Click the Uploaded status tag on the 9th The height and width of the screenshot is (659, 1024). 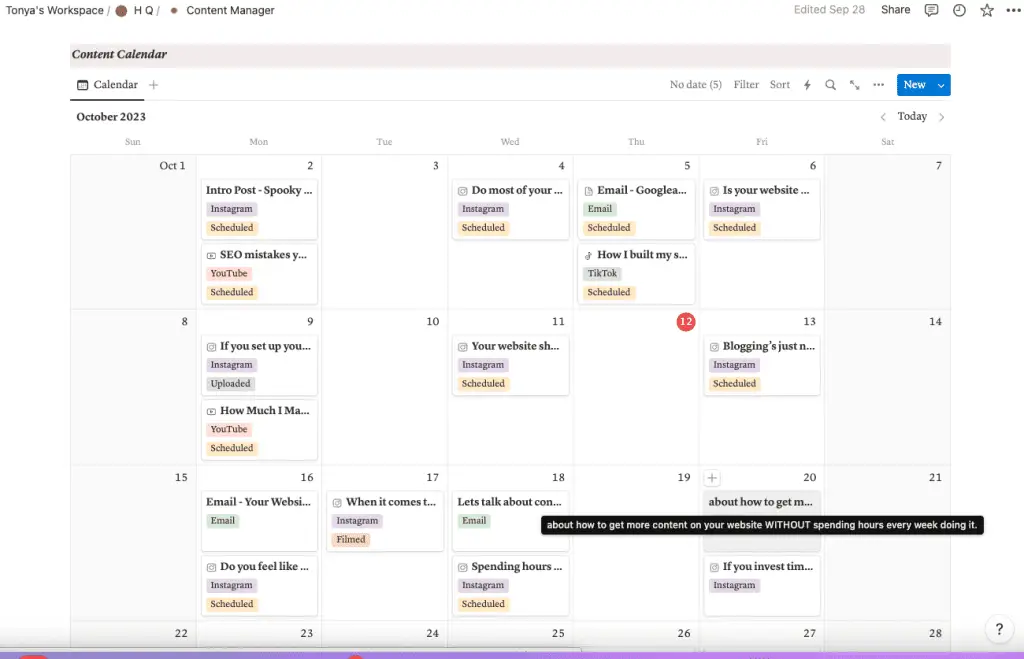[x=231, y=383]
